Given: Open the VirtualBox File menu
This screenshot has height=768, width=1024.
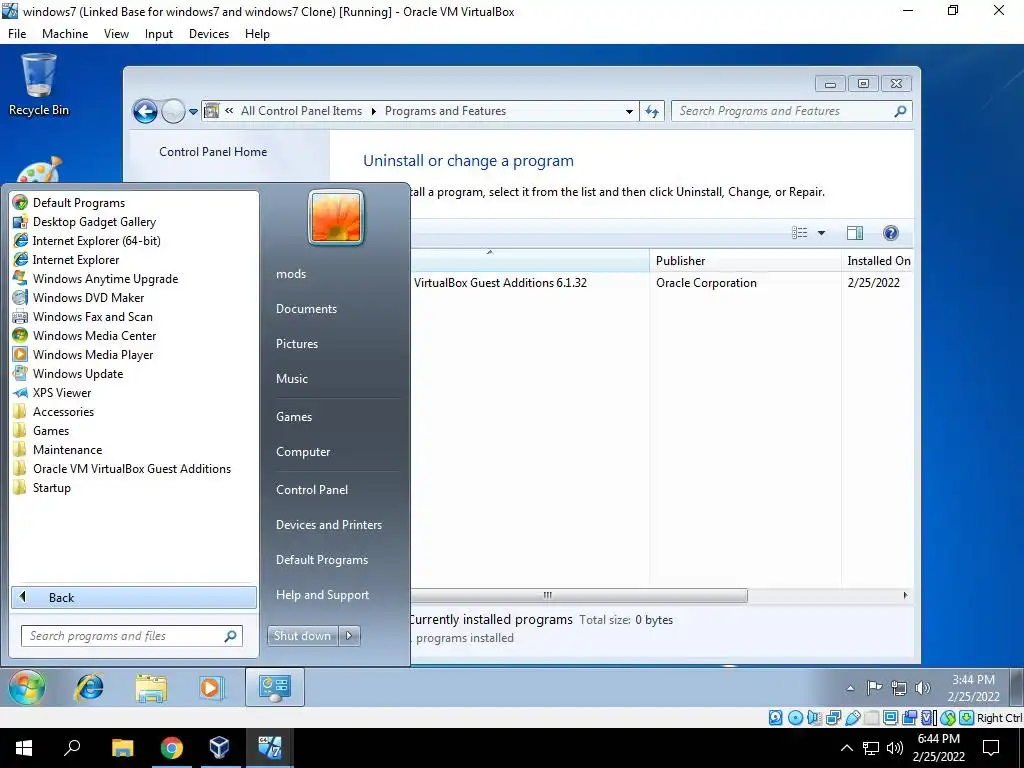Looking at the screenshot, I should (17, 34).
